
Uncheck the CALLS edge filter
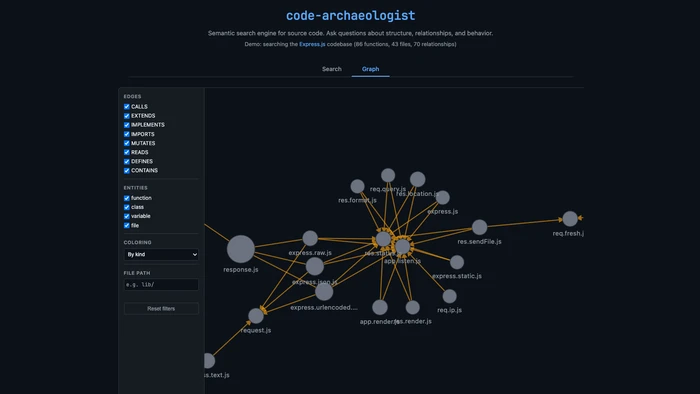click(127, 107)
